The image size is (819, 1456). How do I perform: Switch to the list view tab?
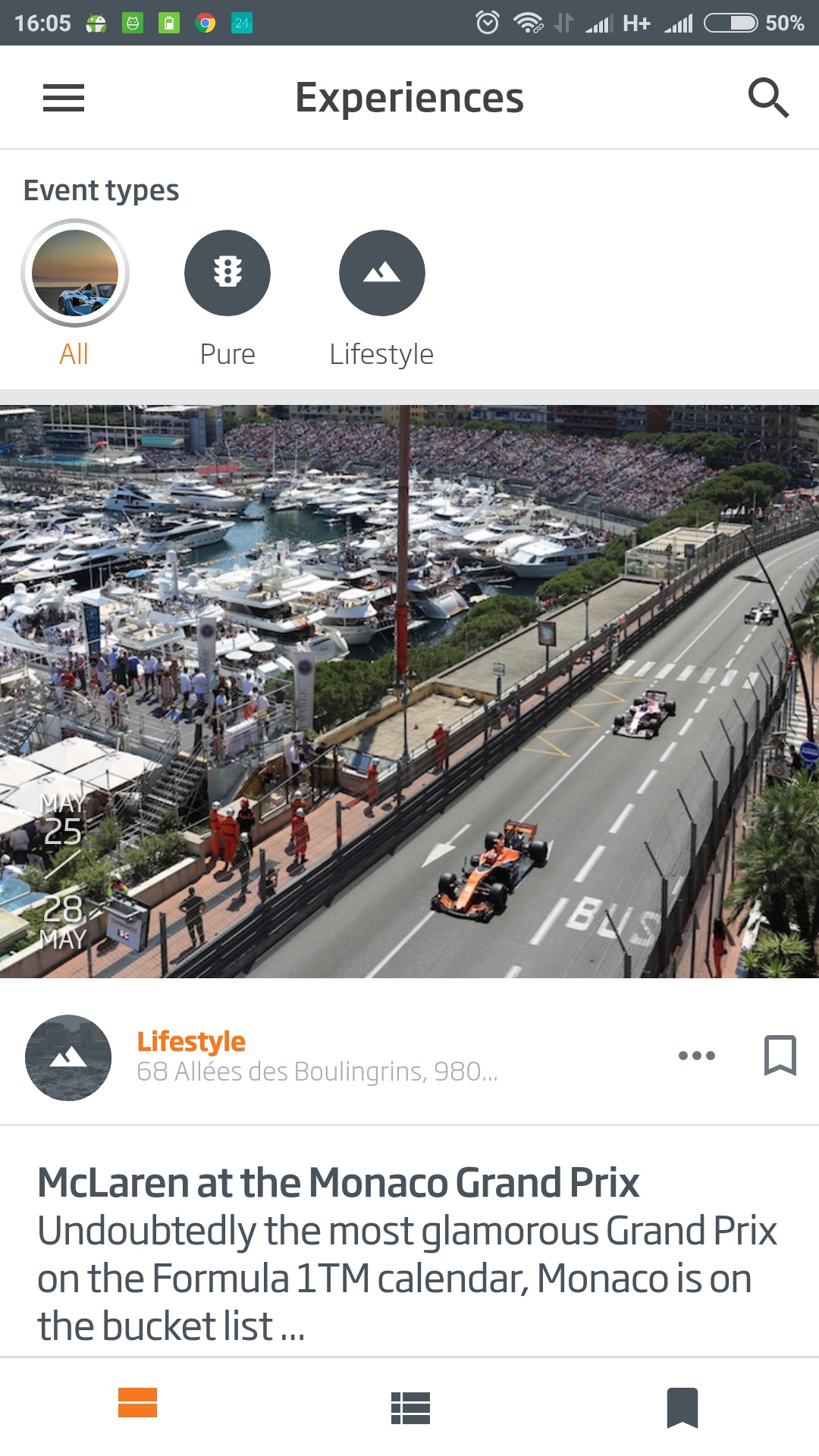point(410,1408)
